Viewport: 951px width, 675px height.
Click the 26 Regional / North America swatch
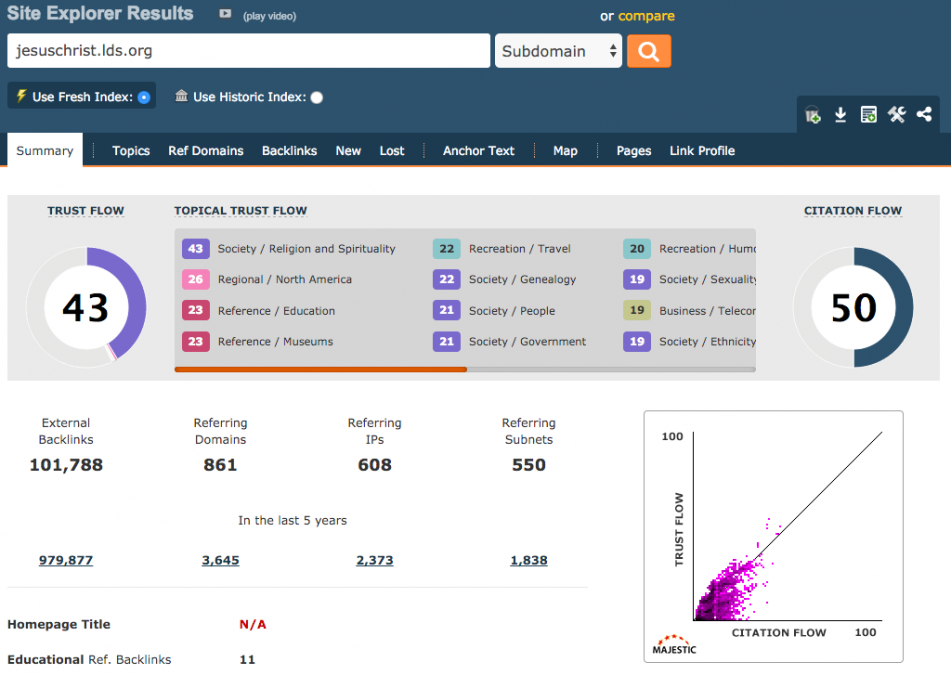(195, 279)
